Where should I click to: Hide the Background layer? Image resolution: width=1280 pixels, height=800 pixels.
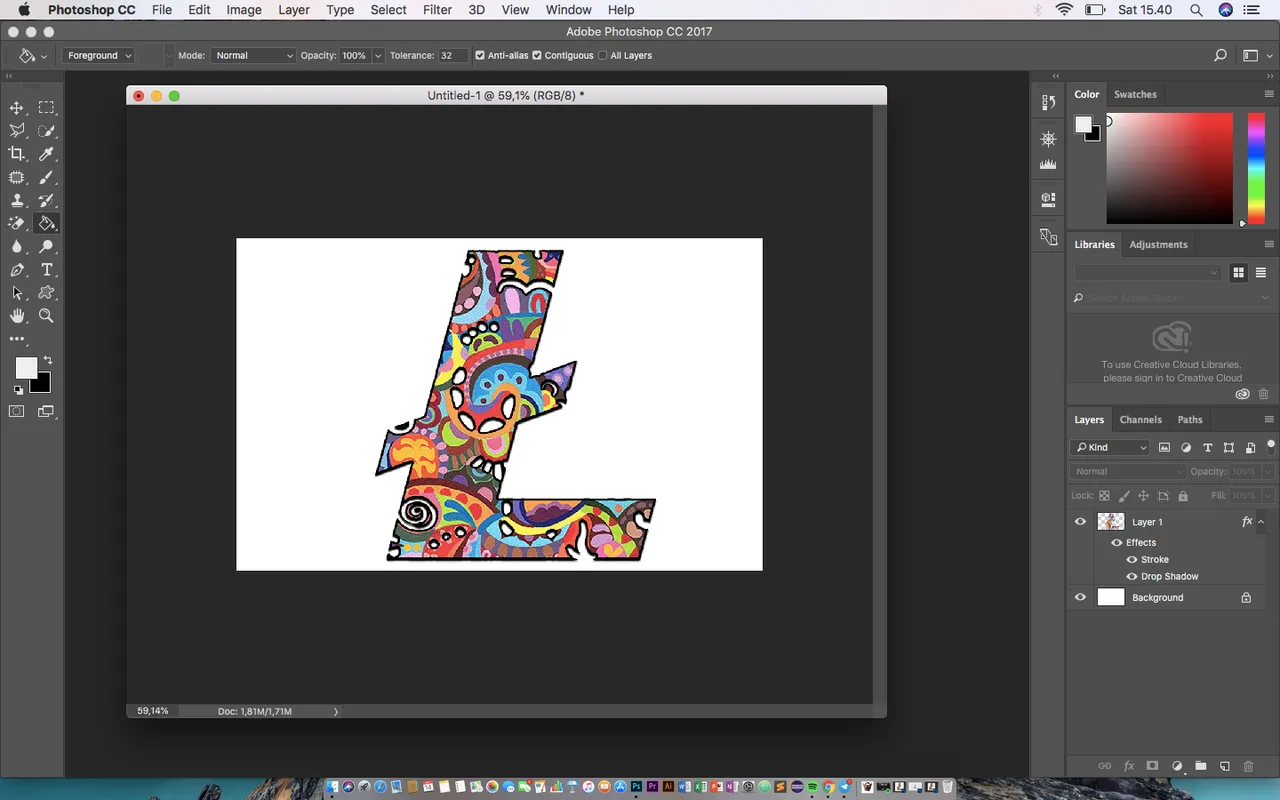[x=1080, y=598]
